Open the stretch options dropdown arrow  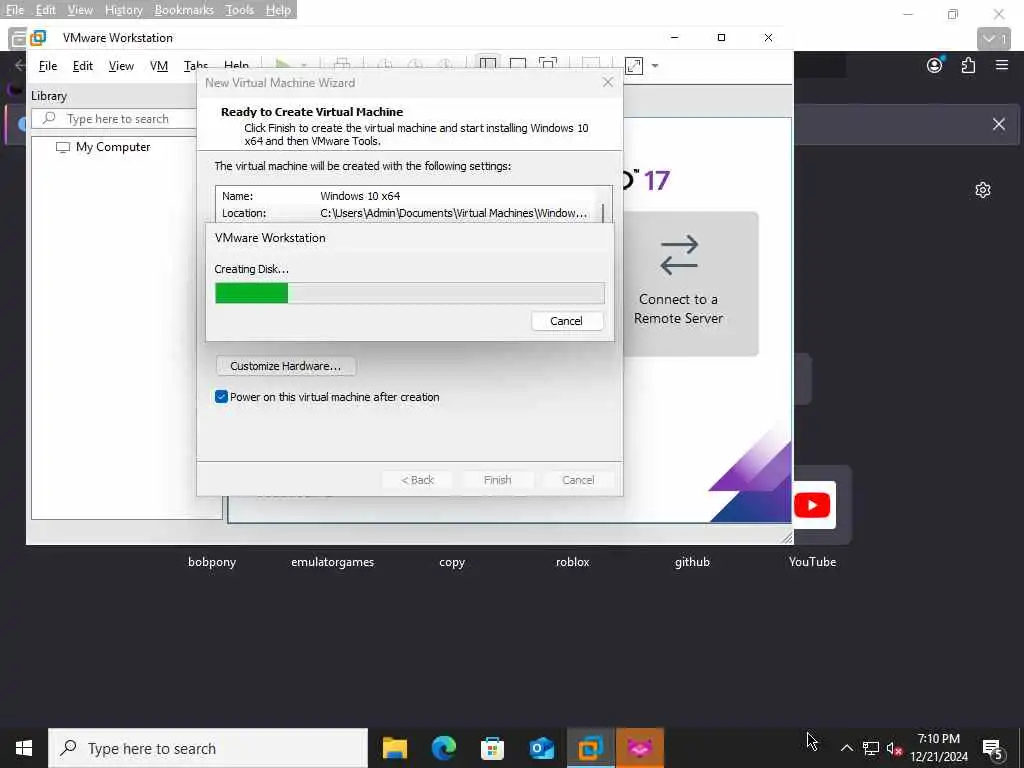(x=655, y=65)
